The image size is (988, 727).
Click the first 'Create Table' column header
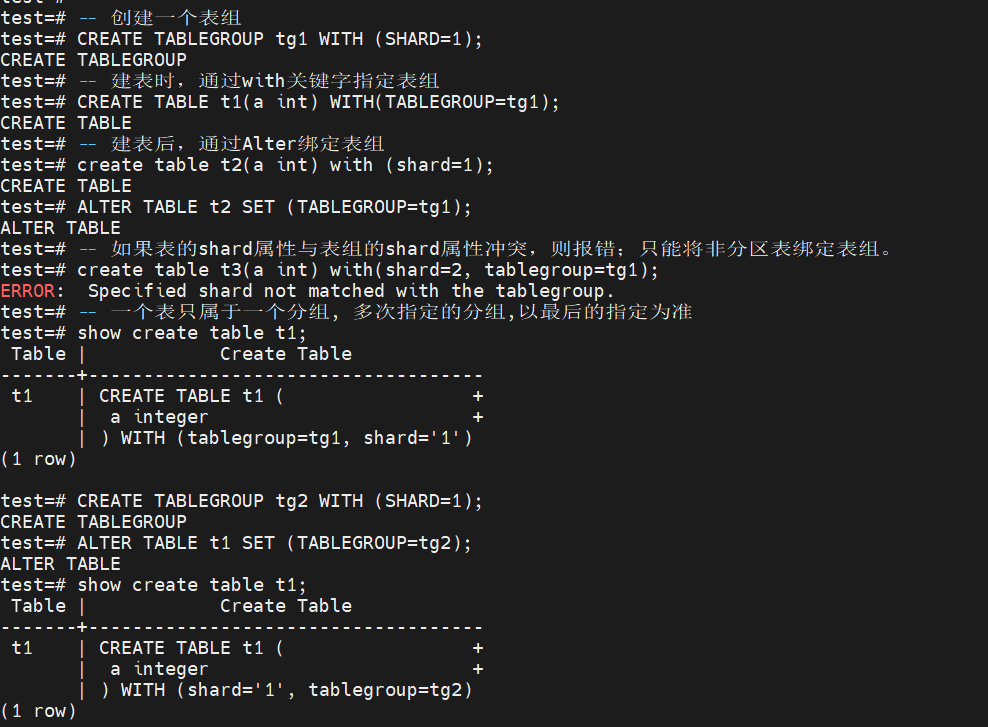285,354
